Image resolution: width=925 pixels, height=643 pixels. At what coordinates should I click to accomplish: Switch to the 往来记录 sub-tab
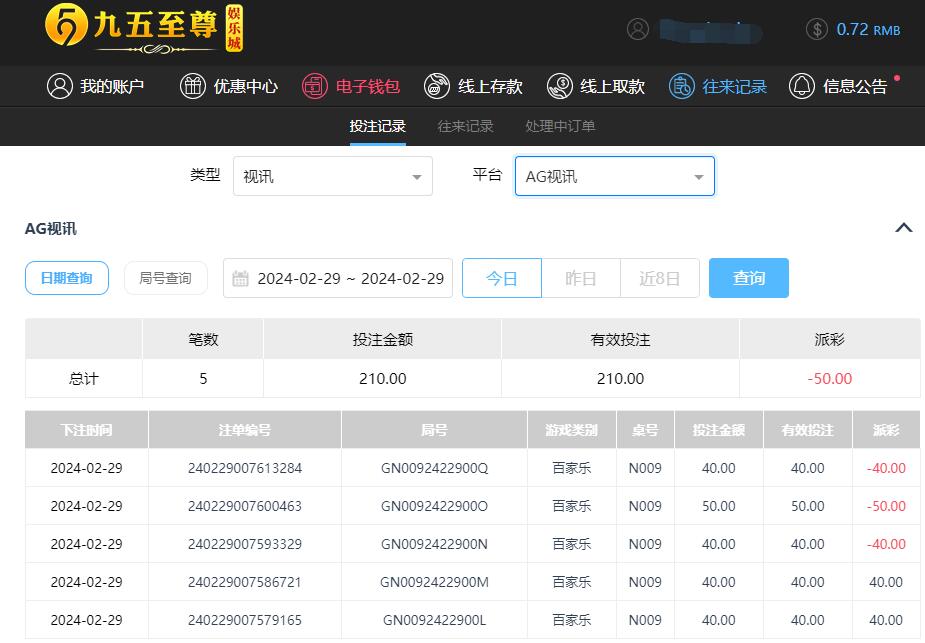[465, 126]
